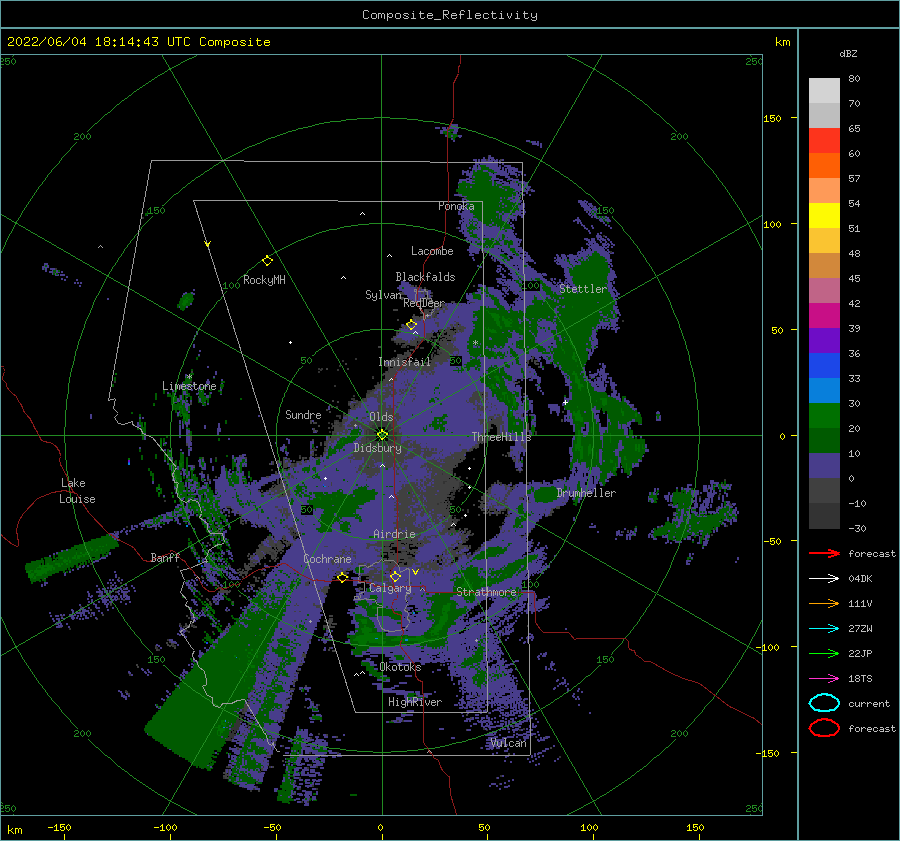Select the slate-purple 0-10 dBZ swatch
This screenshot has height=841, width=900.
(824, 466)
